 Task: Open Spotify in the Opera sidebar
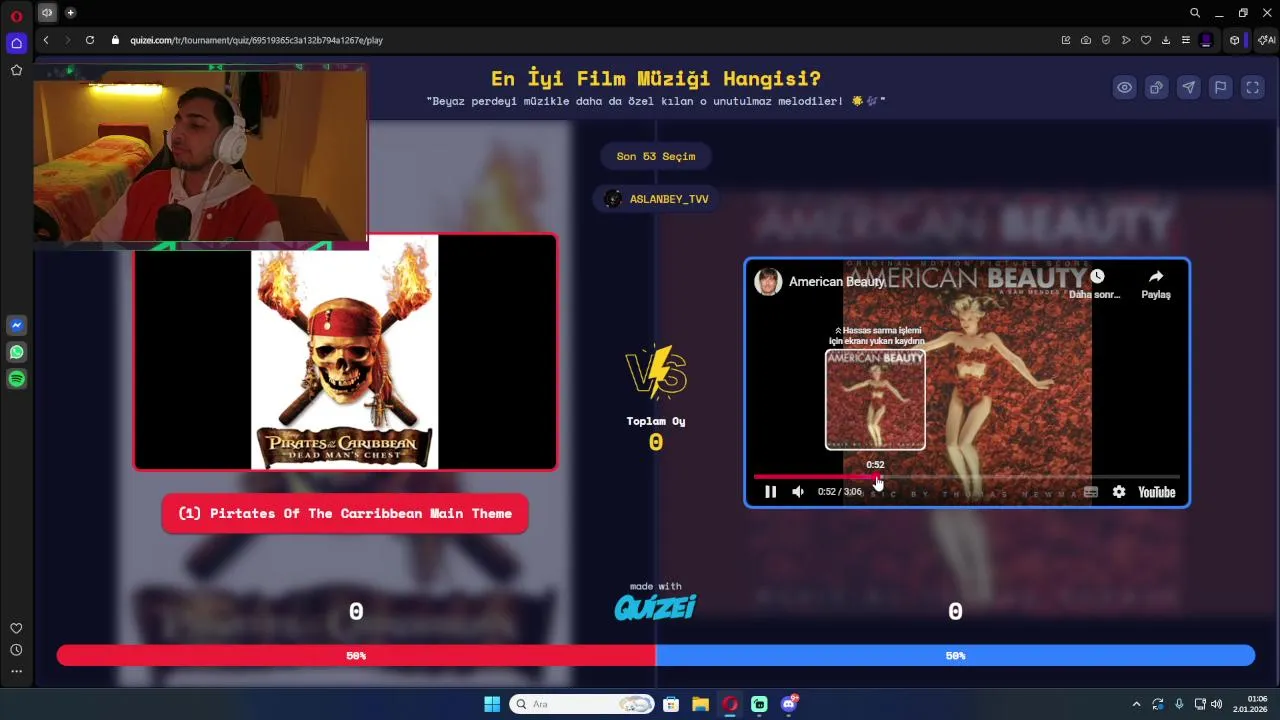click(16, 379)
